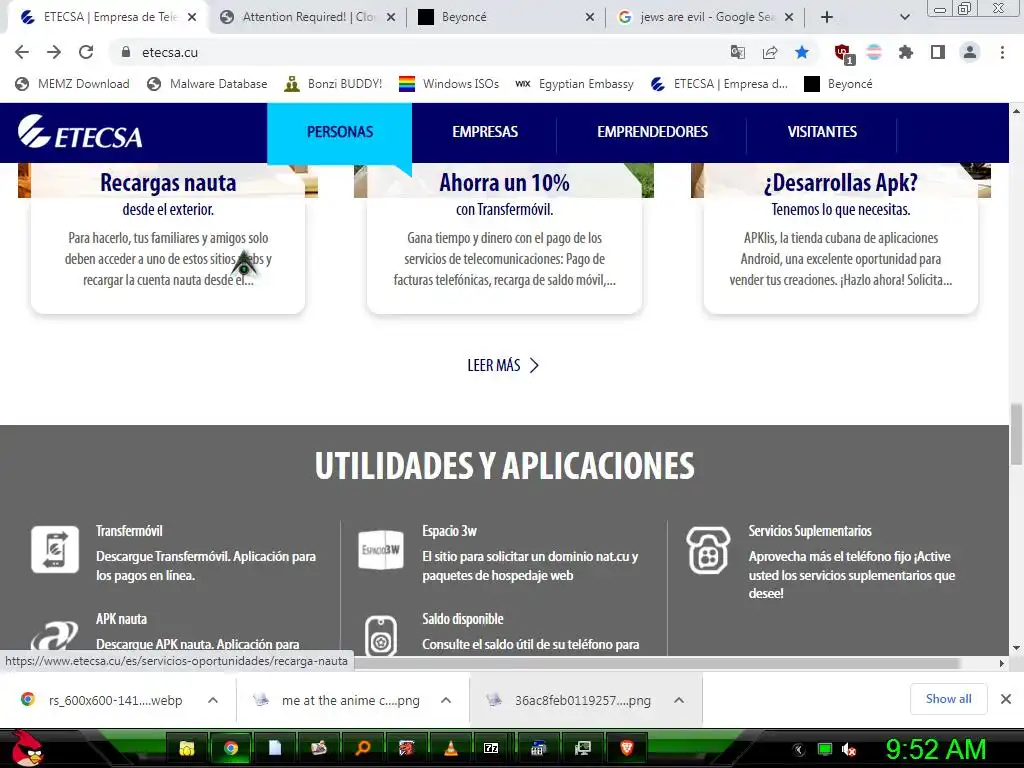Screen dimensions: 1024x768
Task: Reload the page with the refresh icon
Action: click(86, 52)
